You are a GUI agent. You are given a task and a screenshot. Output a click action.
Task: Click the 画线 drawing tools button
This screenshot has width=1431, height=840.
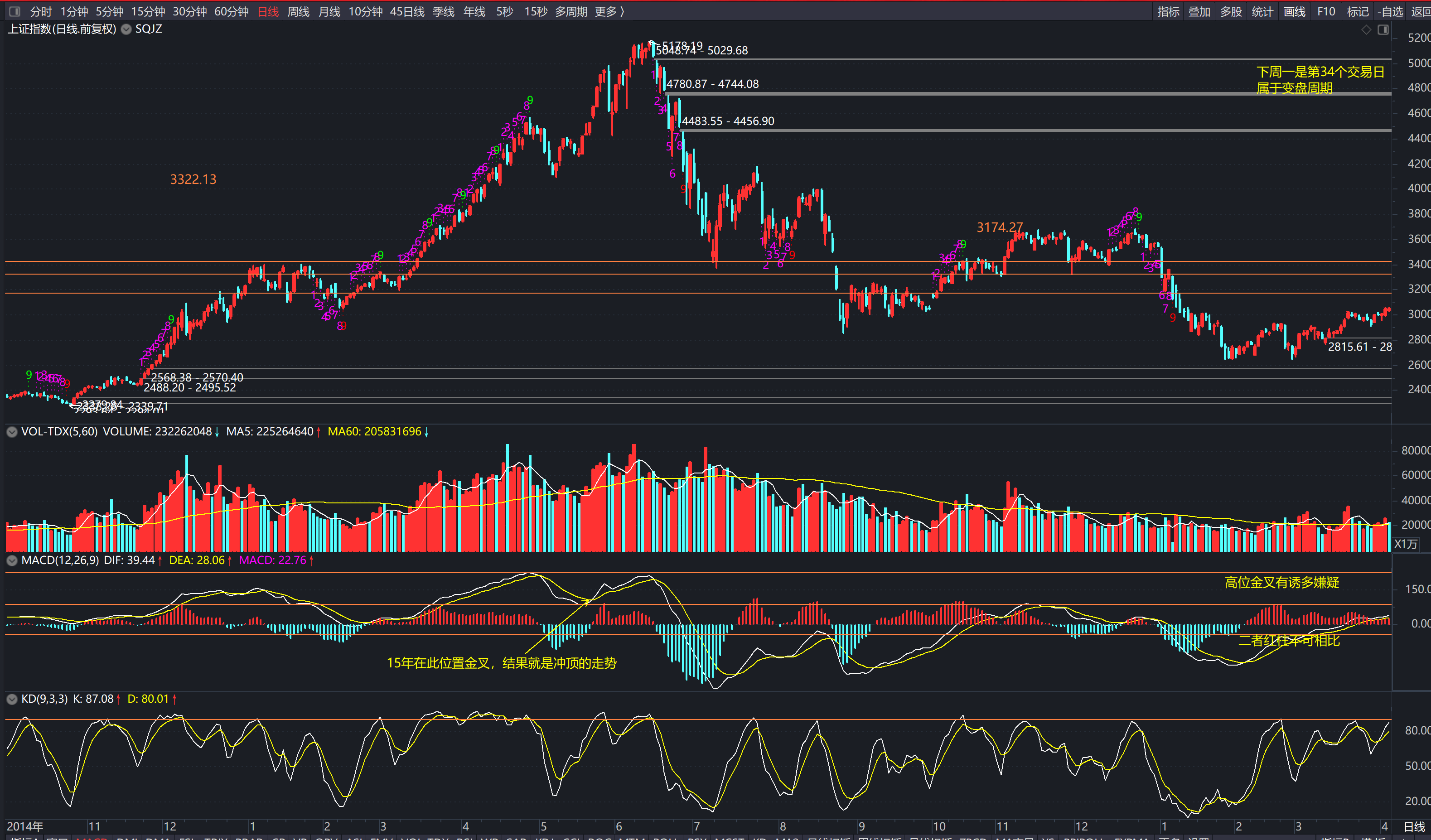coord(1294,11)
